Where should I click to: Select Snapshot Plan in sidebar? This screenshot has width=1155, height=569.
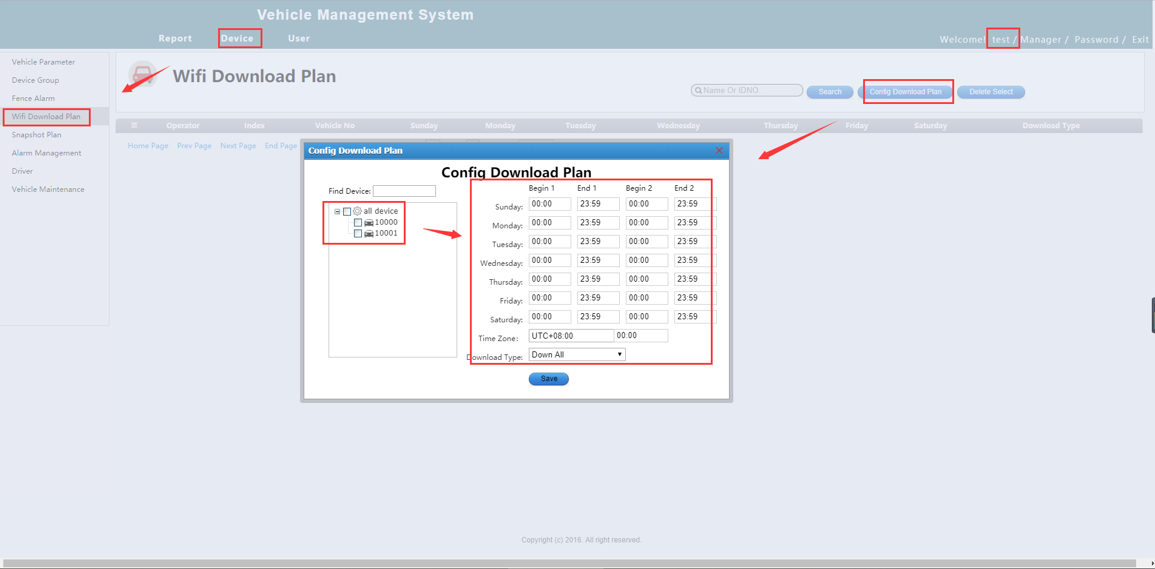[x=37, y=135]
